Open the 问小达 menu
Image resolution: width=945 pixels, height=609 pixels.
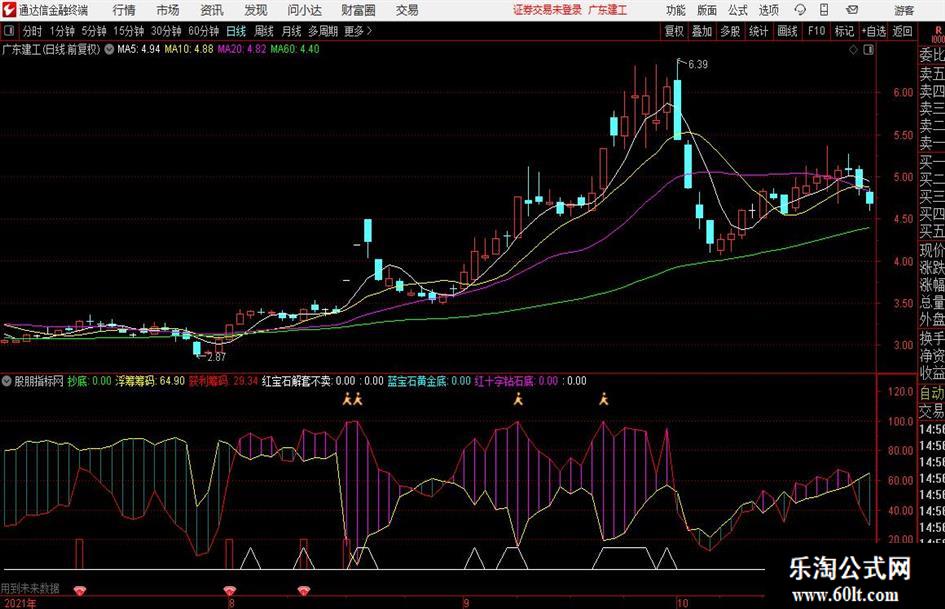(x=304, y=10)
